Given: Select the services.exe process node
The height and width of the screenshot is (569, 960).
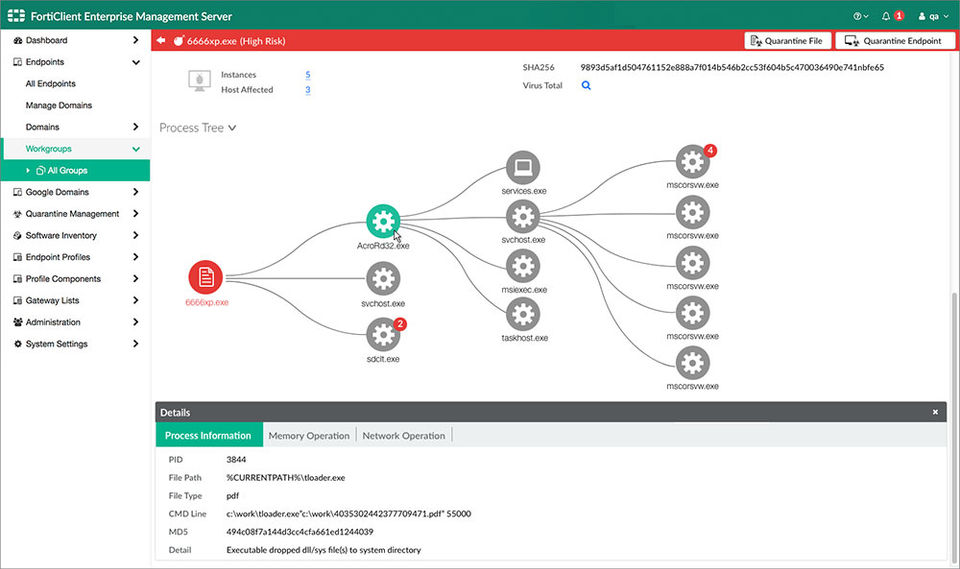Looking at the screenshot, I should click(x=523, y=167).
